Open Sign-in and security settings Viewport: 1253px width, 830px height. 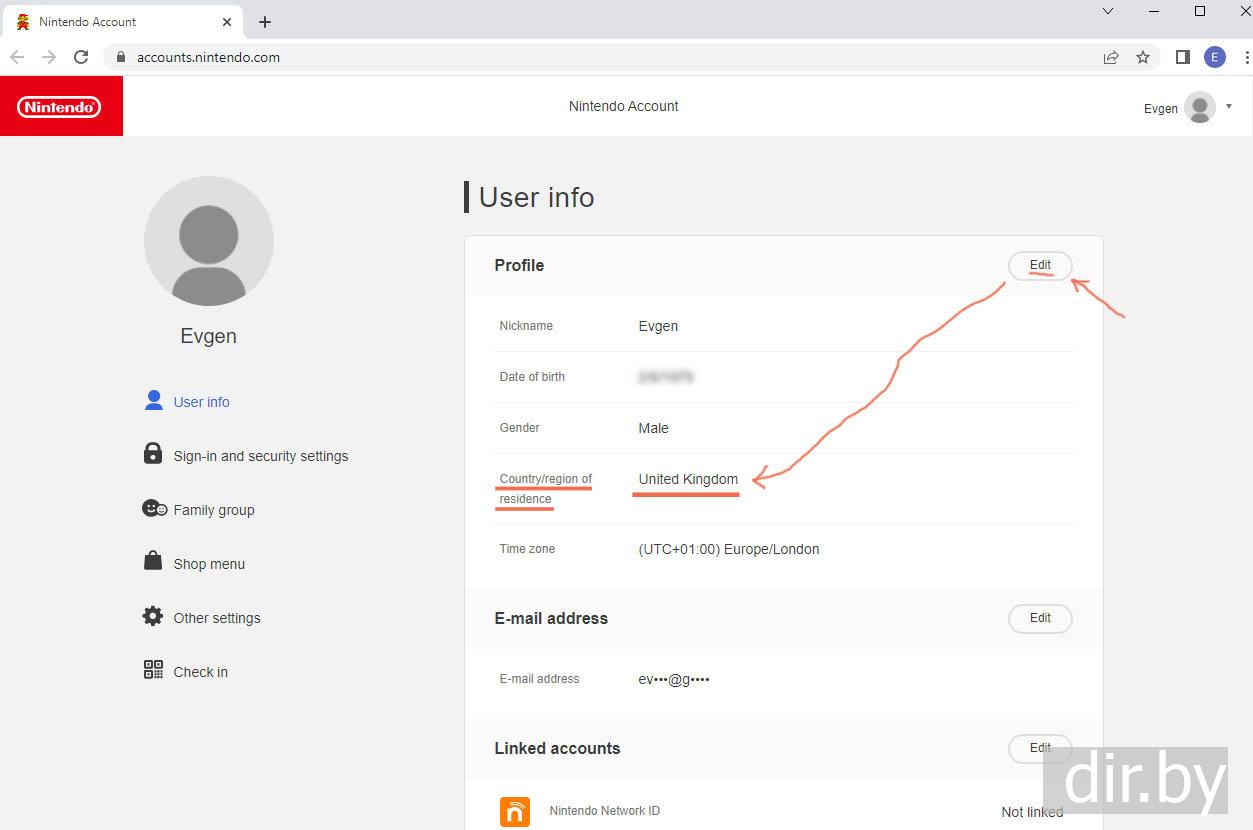click(260, 456)
